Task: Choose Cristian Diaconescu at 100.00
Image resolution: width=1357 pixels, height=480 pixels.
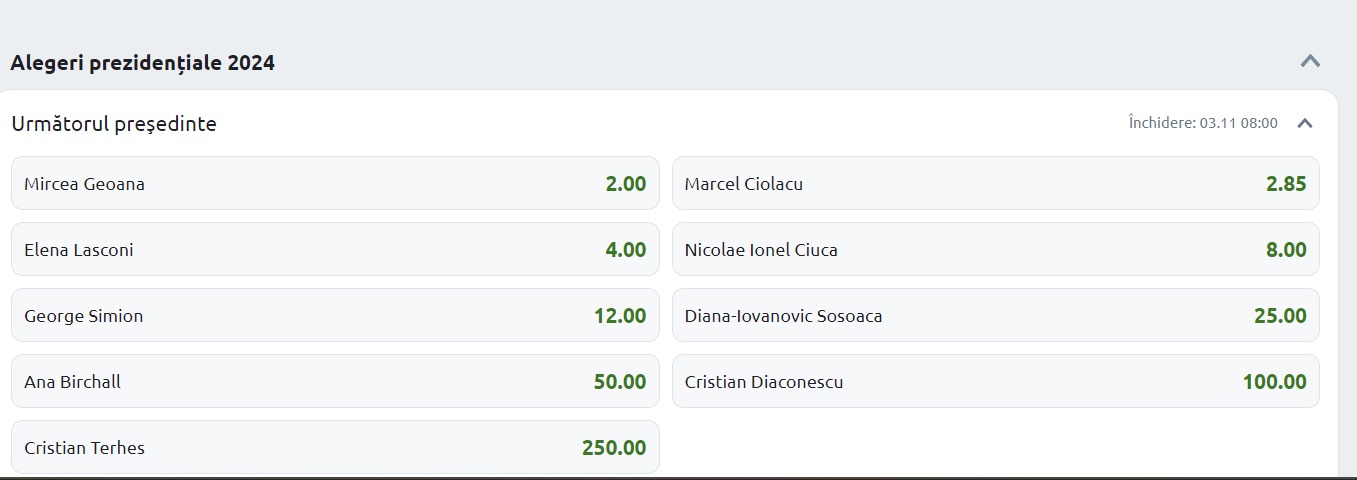Action: click(x=995, y=382)
